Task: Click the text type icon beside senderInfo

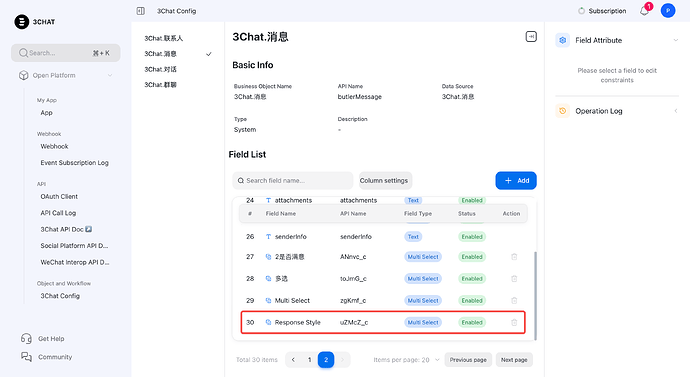Action: tap(268, 237)
